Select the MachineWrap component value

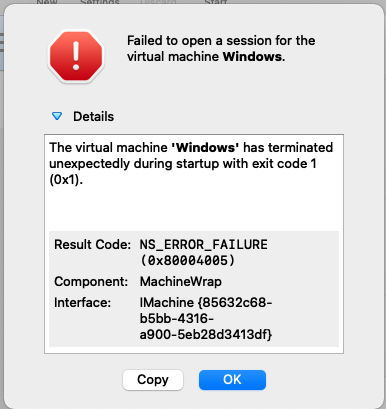click(181, 281)
